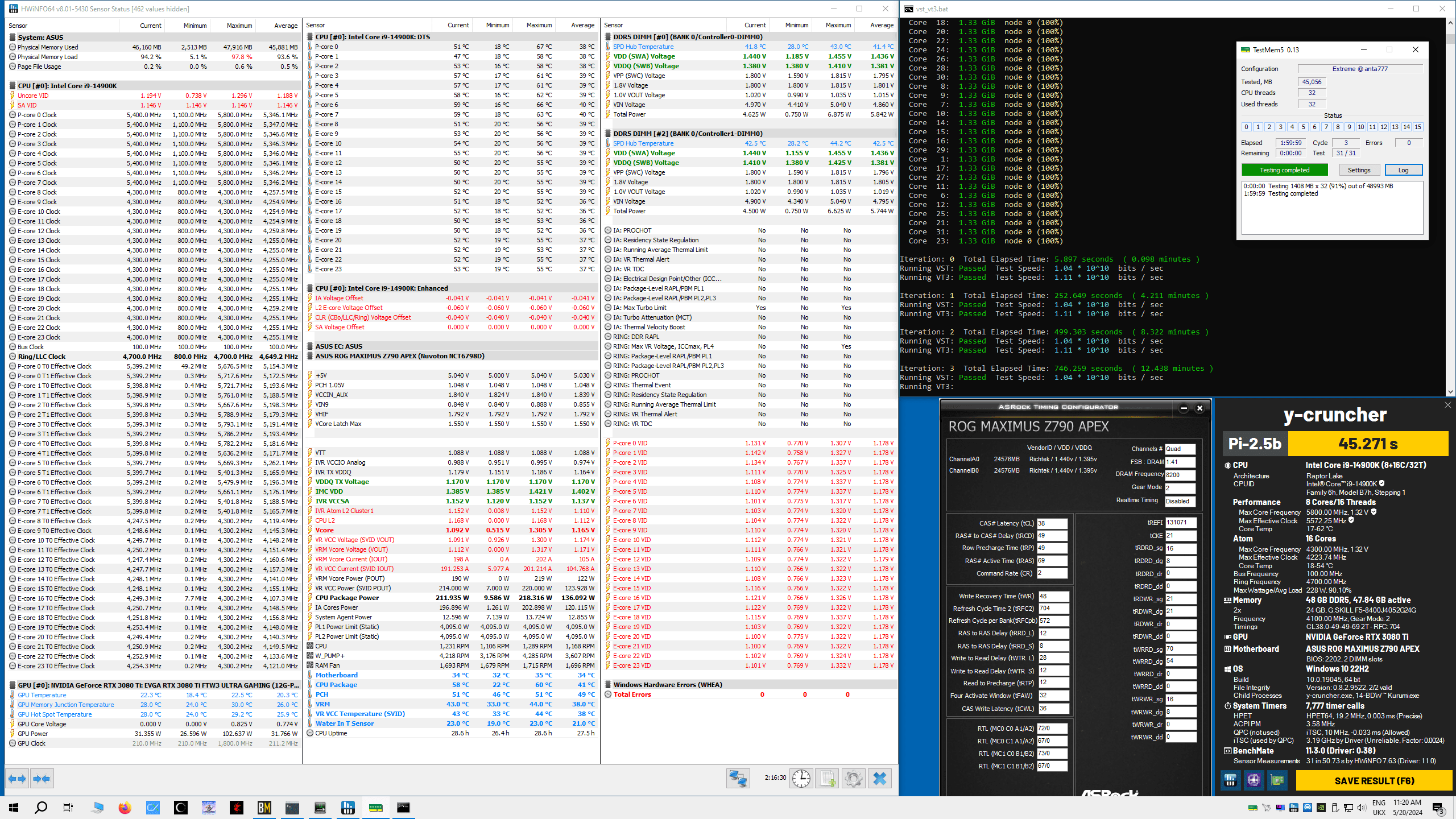Open Windows Start menu
Image resolution: width=1456 pixels, height=819 pixels.
[14, 808]
